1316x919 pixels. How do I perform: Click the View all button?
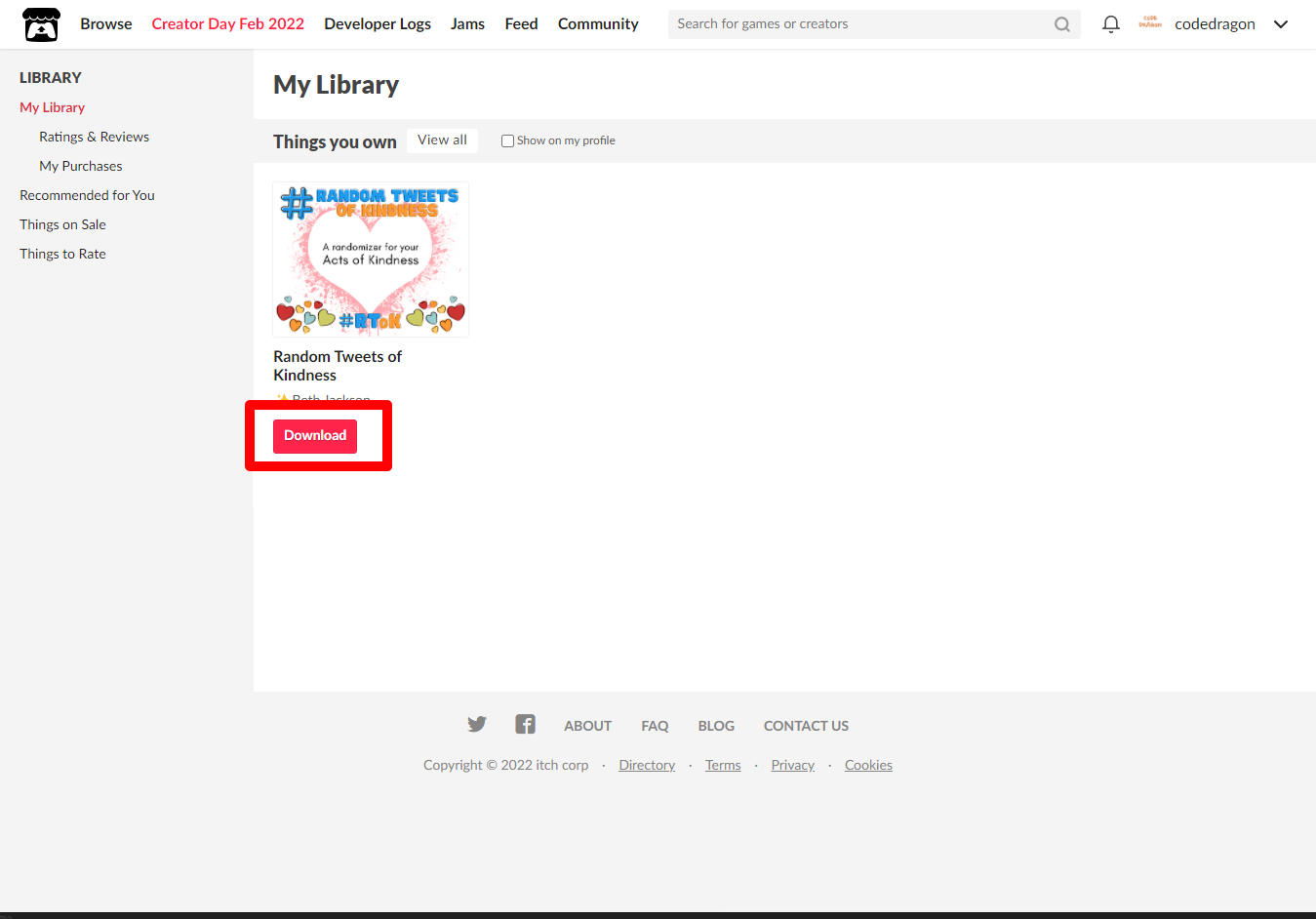(442, 140)
